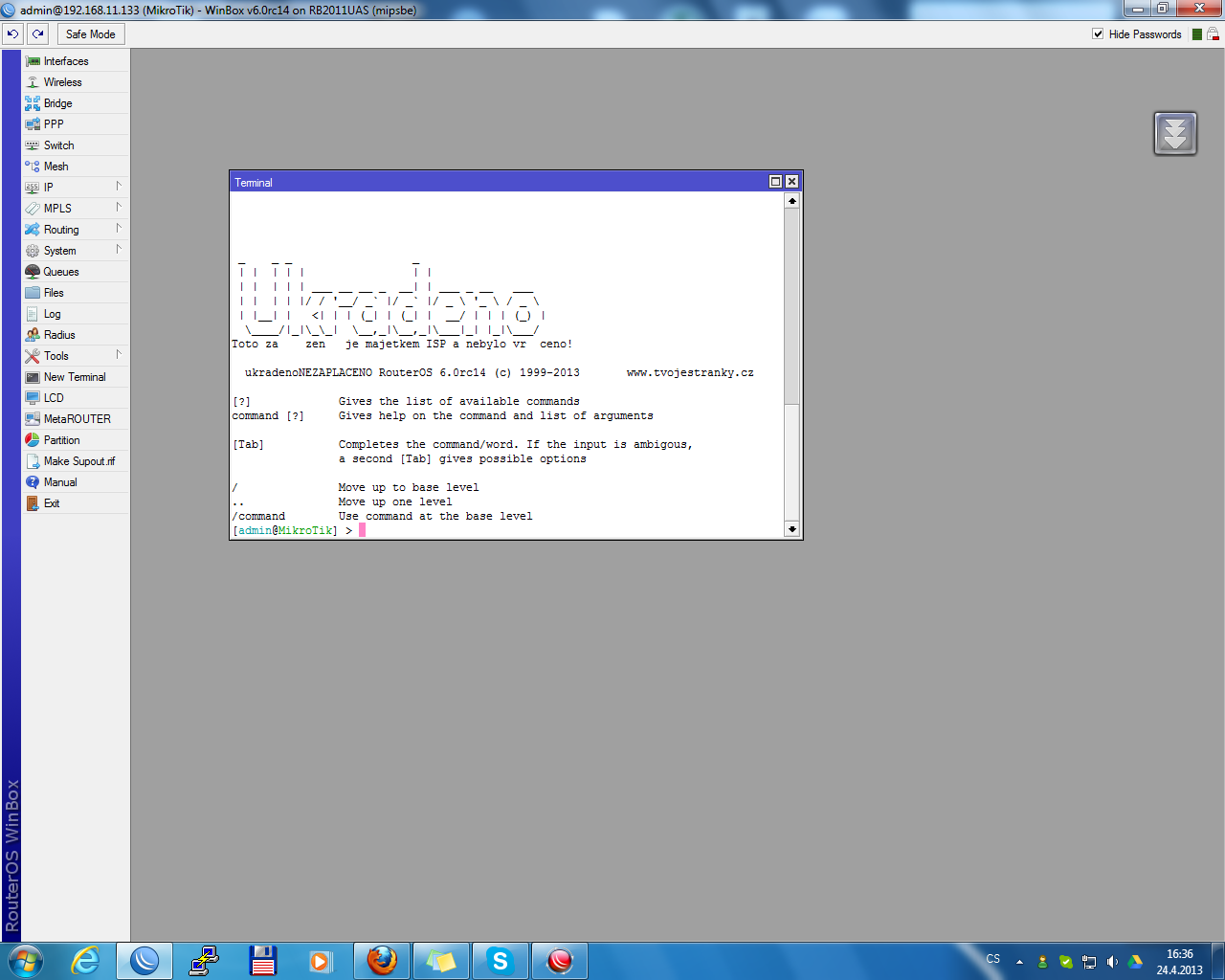Click the Manual help icon
Viewport: 1225px width, 980px height.
point(33,482)
